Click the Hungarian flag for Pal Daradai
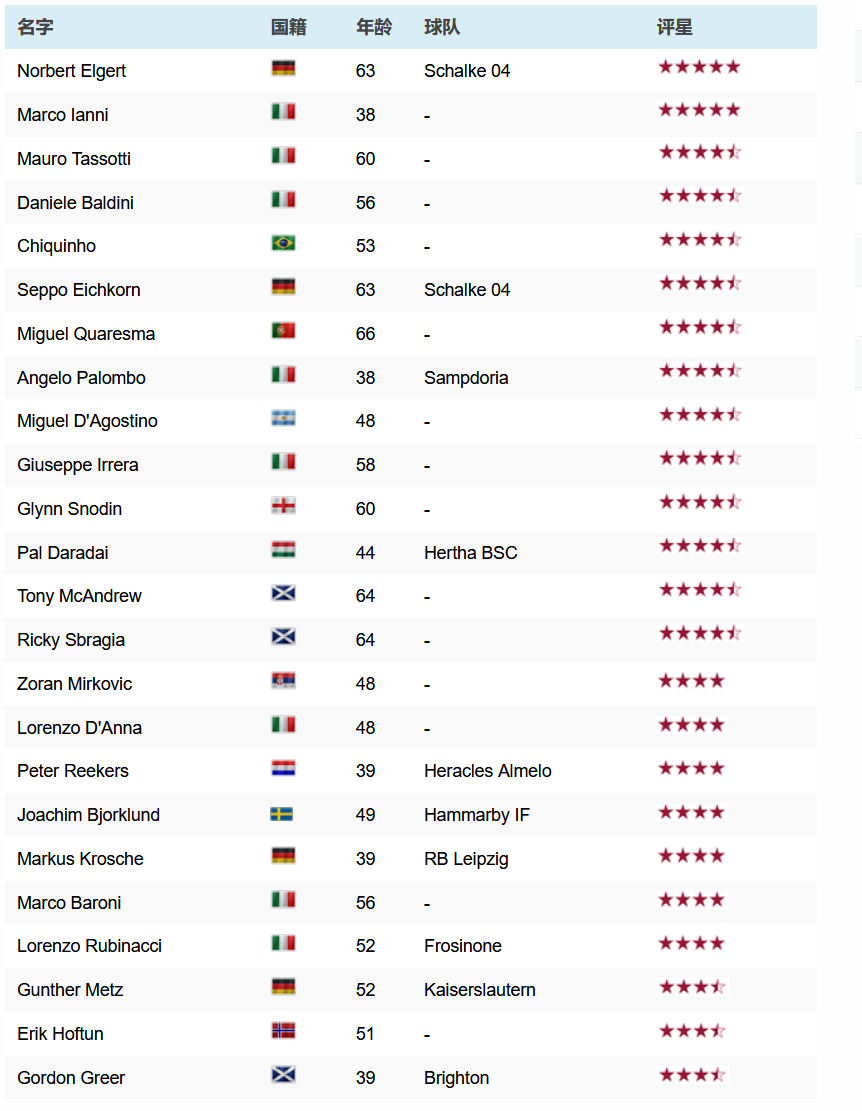Viewport: 862px width, 1111px height. click(283, 550)
